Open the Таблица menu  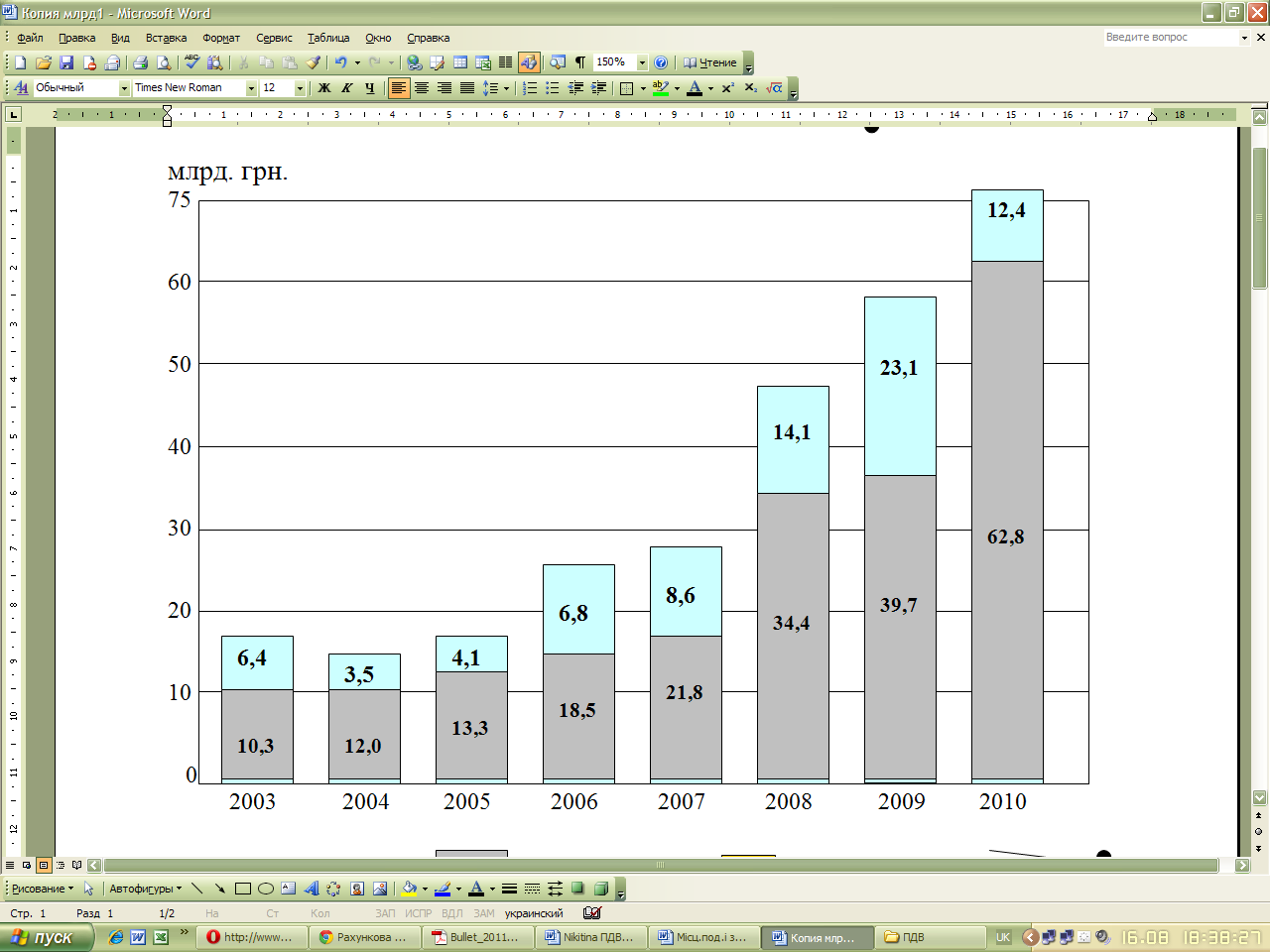click(x=327, y=38)
